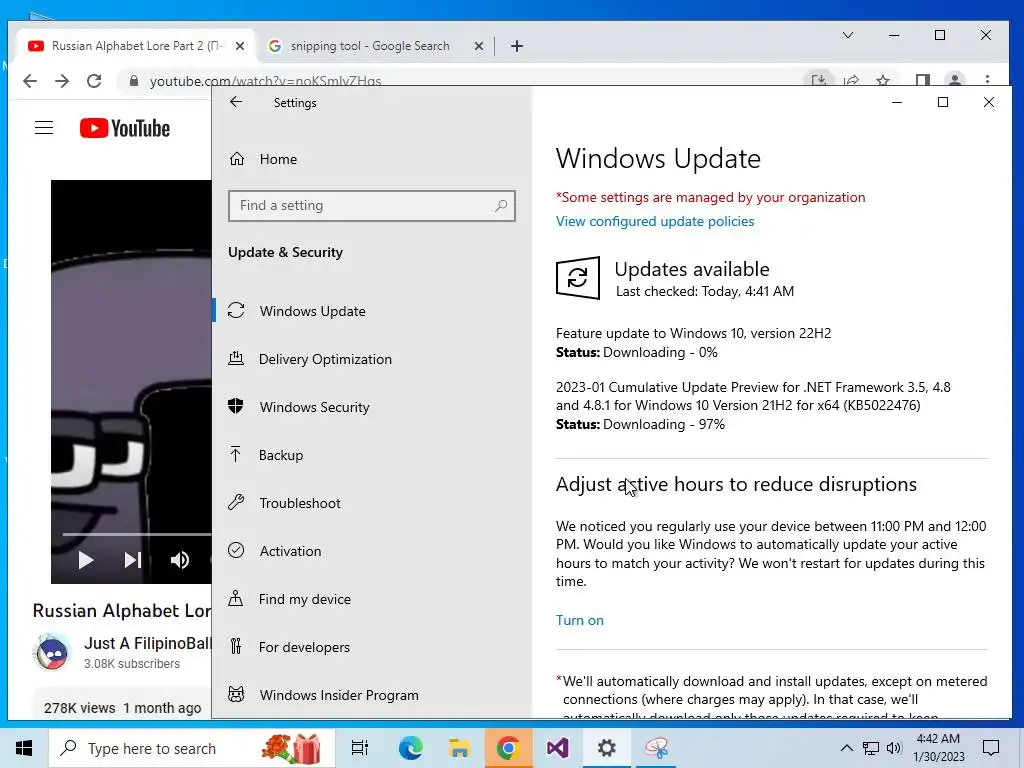The height and width of the screenshot is (768, 1024).
Task: Open volume control in system tray
Action: click(894, 748)
